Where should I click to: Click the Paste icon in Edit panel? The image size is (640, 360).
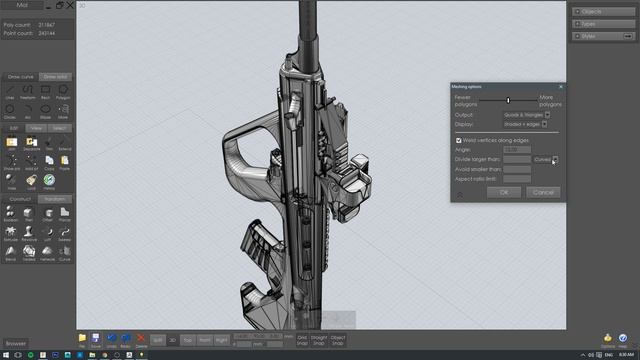pyautogui.click(x=64, y=163)
